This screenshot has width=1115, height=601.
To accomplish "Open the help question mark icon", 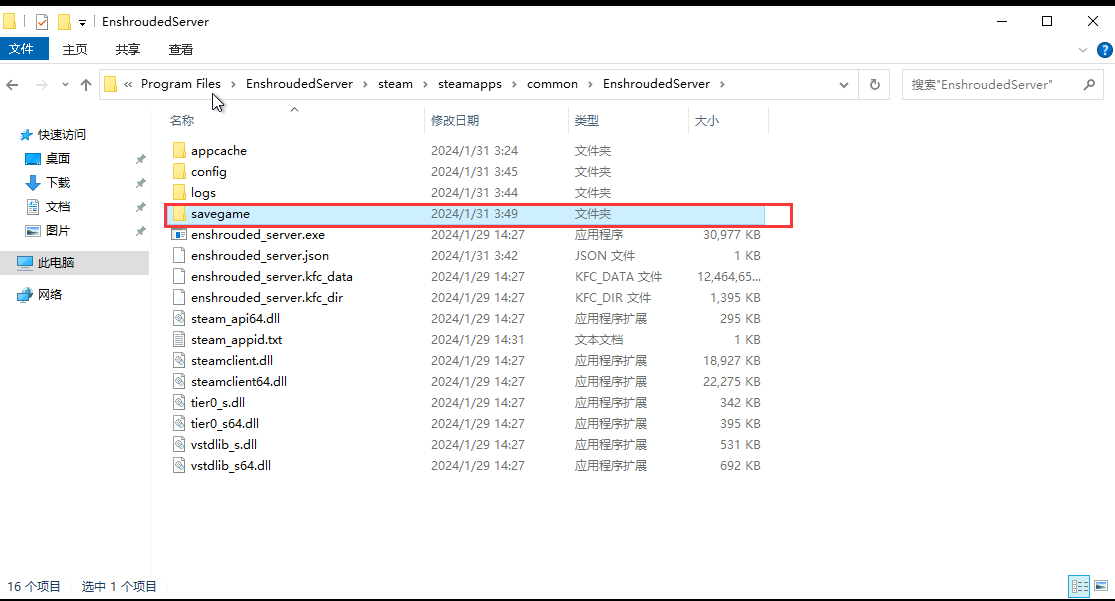I will [x=1104, y=50].
